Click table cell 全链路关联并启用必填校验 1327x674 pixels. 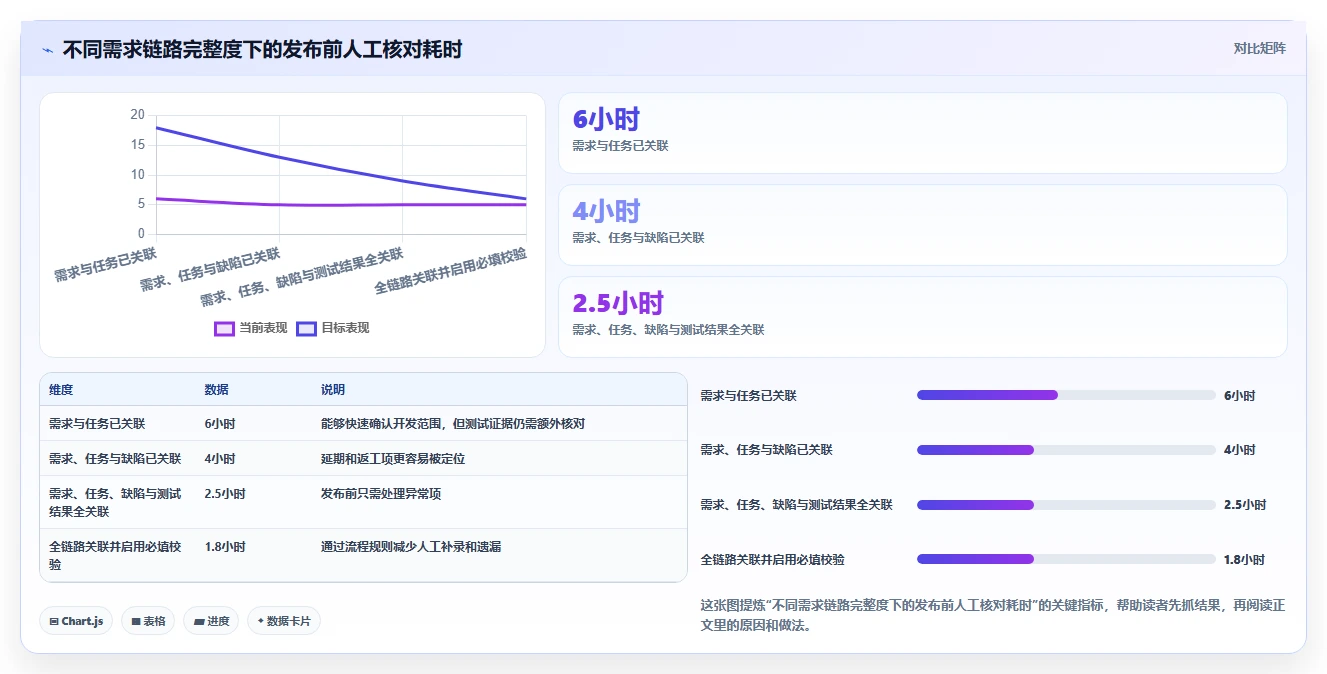115,556
